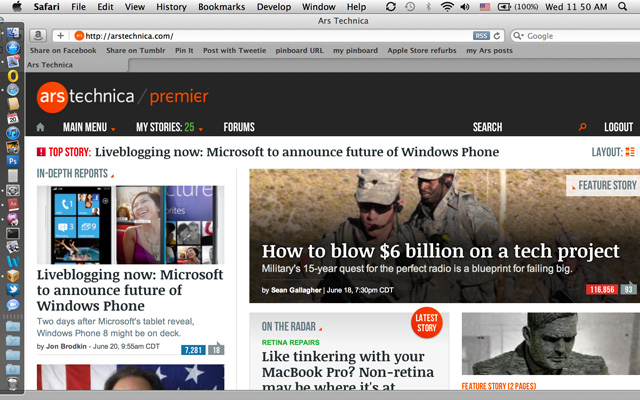The width and height of the screenshot is (640, 400).
Task: Click the sync arrows menu bar icon
Action: [391, 7]
